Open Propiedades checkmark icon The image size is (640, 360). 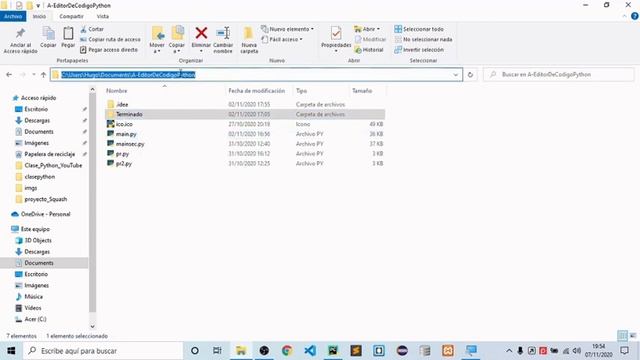[336, 34]
